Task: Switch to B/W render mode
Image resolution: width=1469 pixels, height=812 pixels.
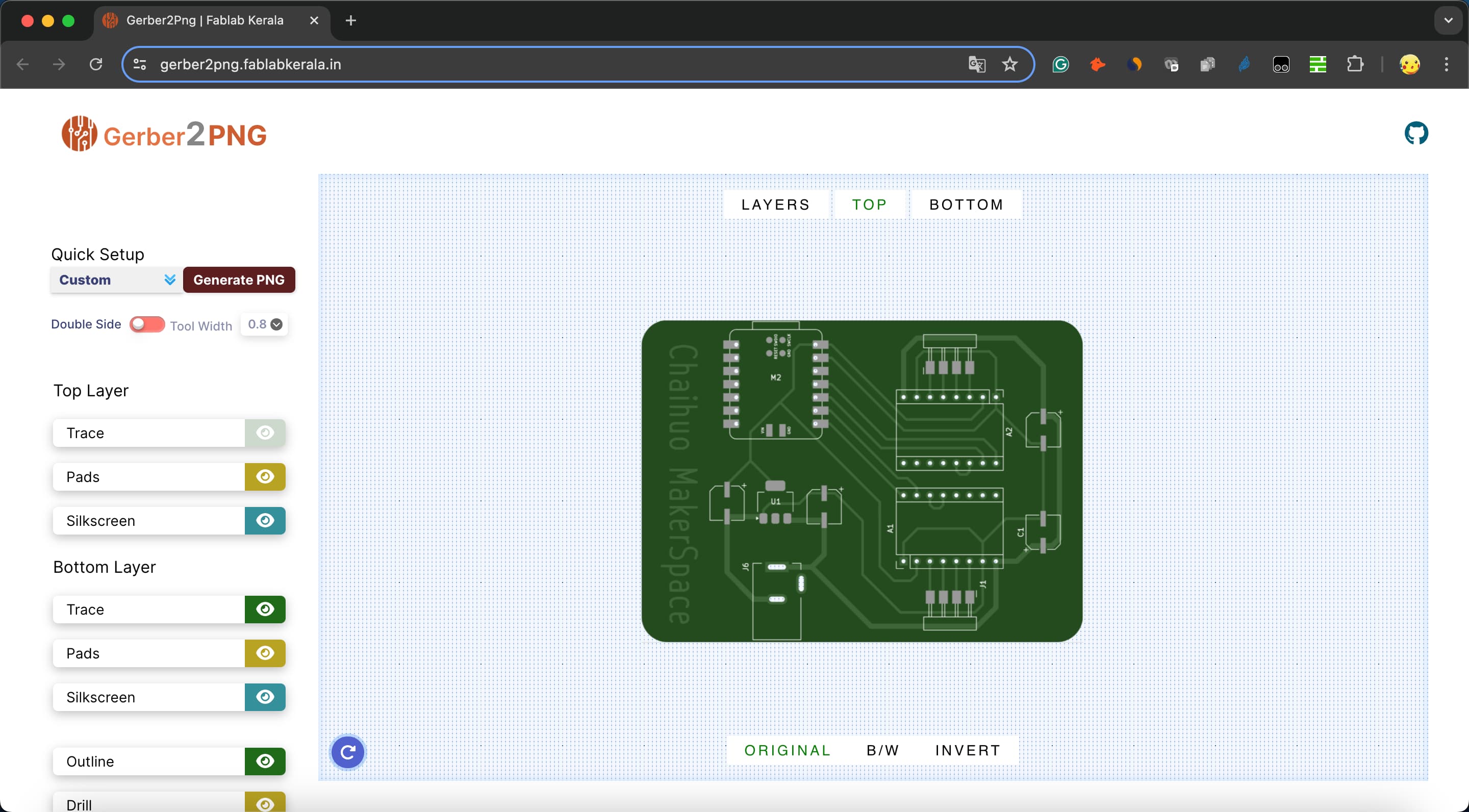Action: (883, 750)
